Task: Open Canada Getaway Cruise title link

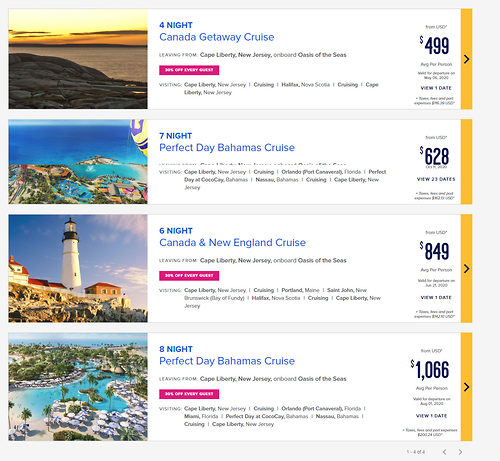Action: tap(217, 37)
